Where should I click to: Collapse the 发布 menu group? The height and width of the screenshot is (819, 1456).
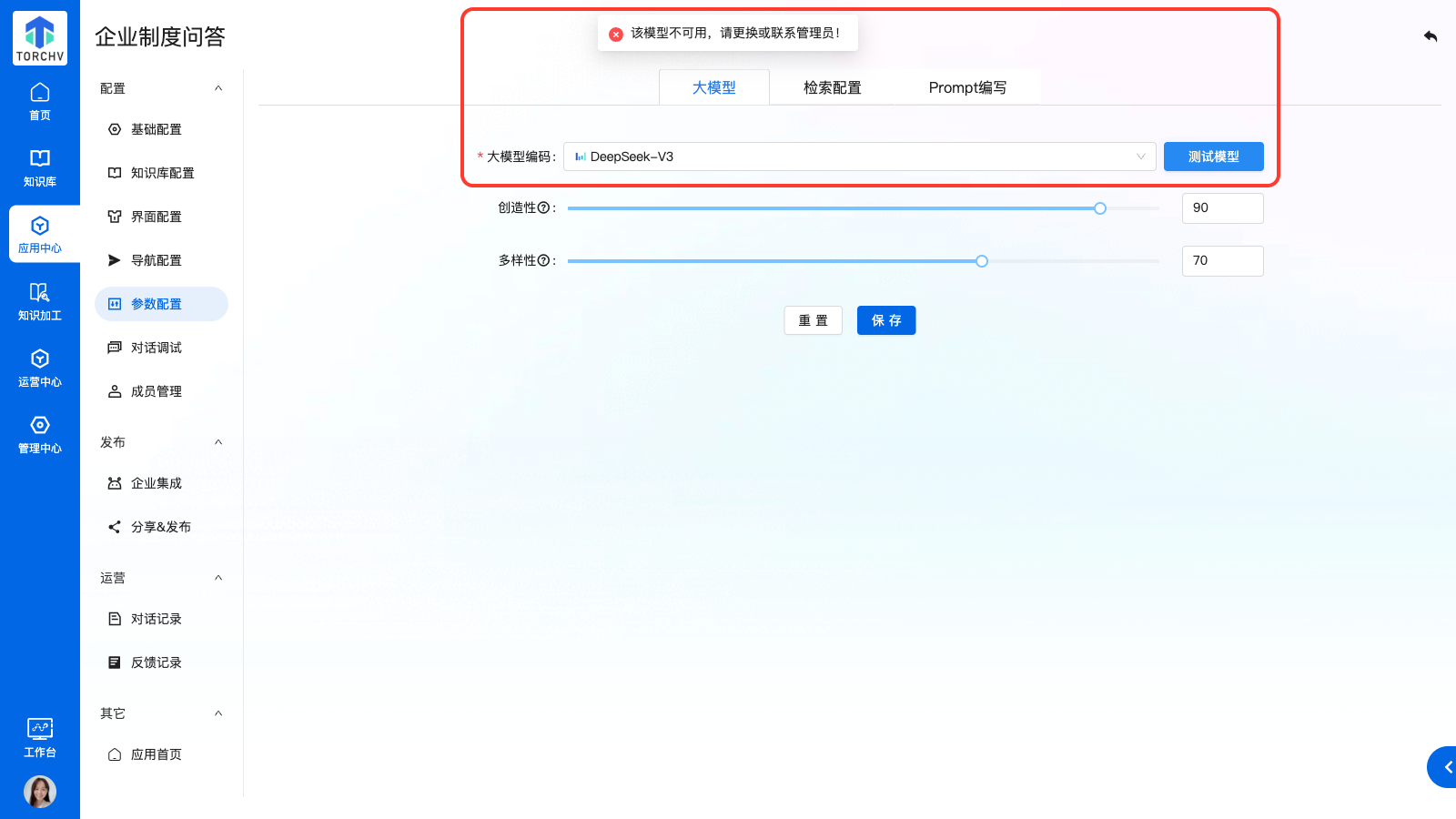click(218, 442)
